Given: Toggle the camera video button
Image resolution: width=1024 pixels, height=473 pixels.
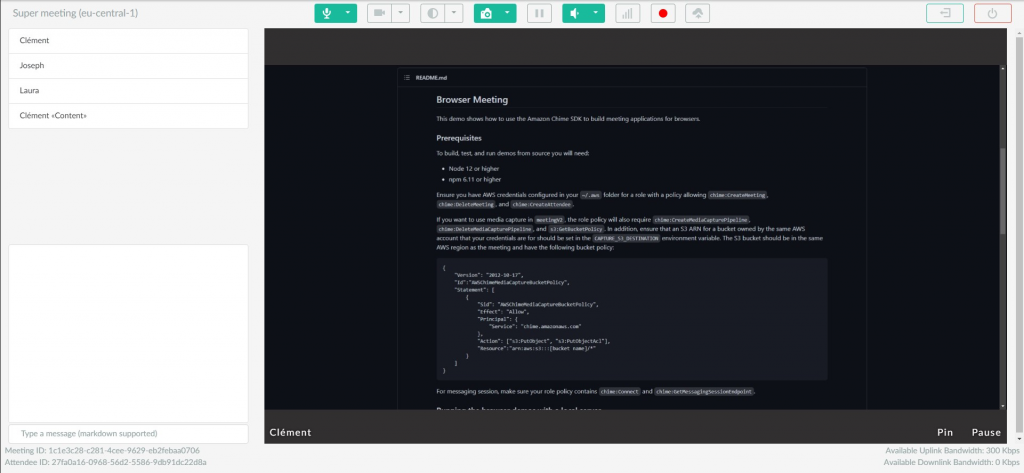Looking at the screenshot, I should tap(379, 13).
